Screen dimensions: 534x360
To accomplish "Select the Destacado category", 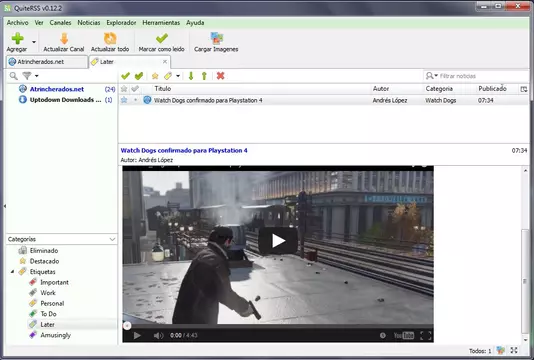I will pos(44,261).
